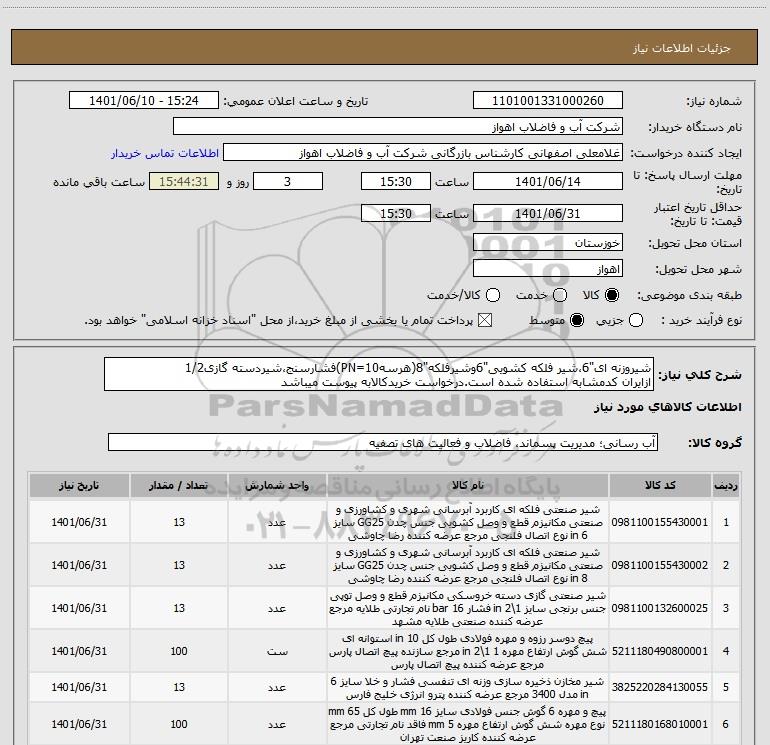This screenshot has height=745, width=770.
Task: Click the response deadline date 1401/06/14
Action: coord(548,181)
